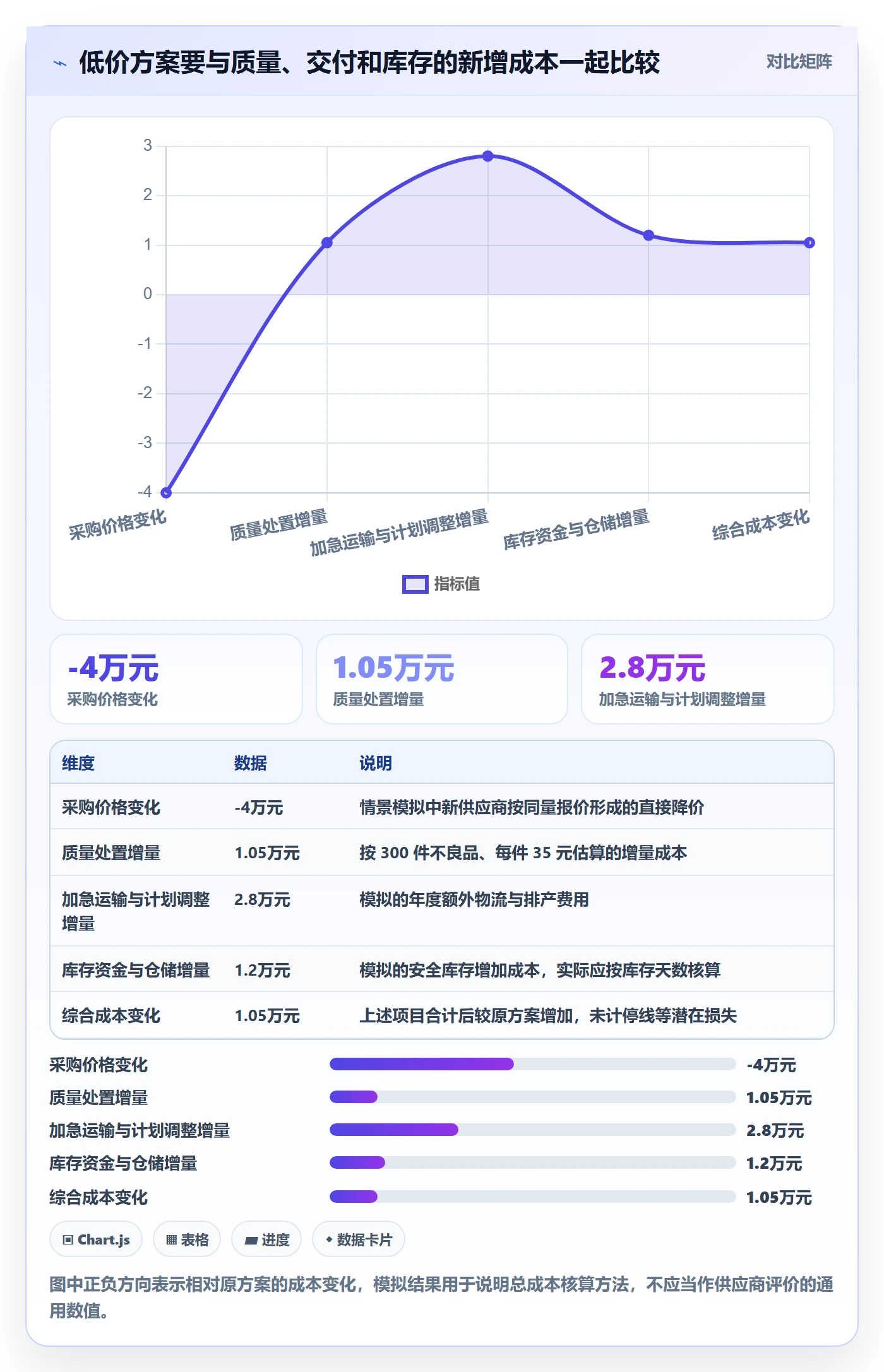Click the chart point for 质量处置增量
Image resolution: width=884 pixels, height=1372 pixels.
coord(327,242)
